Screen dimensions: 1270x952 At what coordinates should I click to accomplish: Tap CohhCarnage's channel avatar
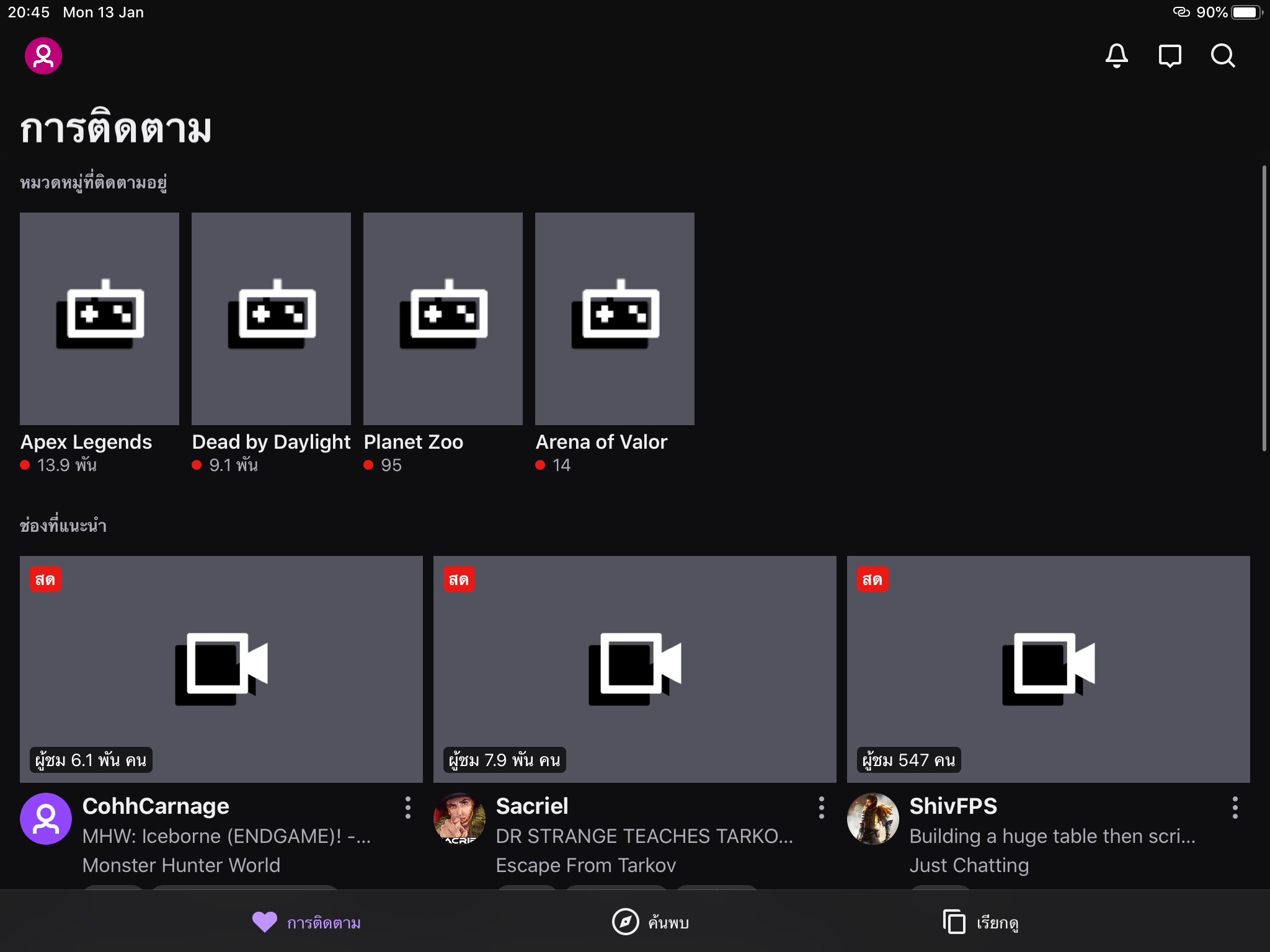click(x=46, y=819)
